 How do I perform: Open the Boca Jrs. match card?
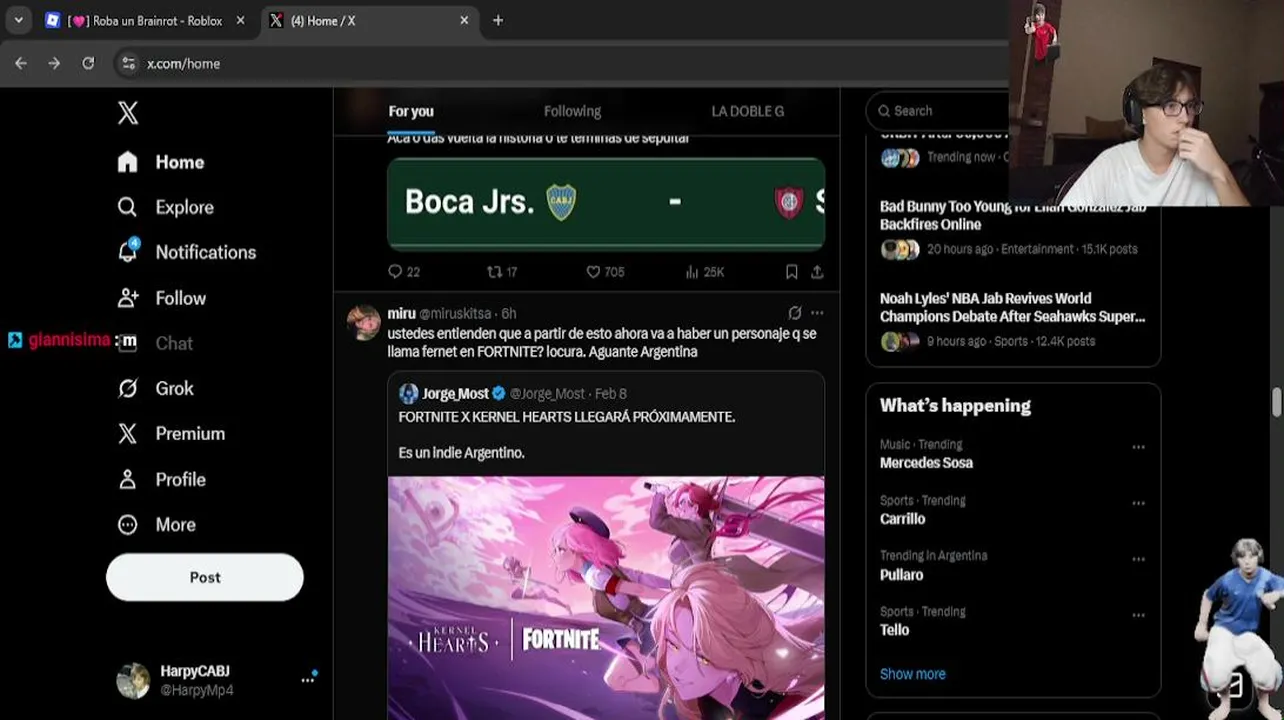(606, 203)
